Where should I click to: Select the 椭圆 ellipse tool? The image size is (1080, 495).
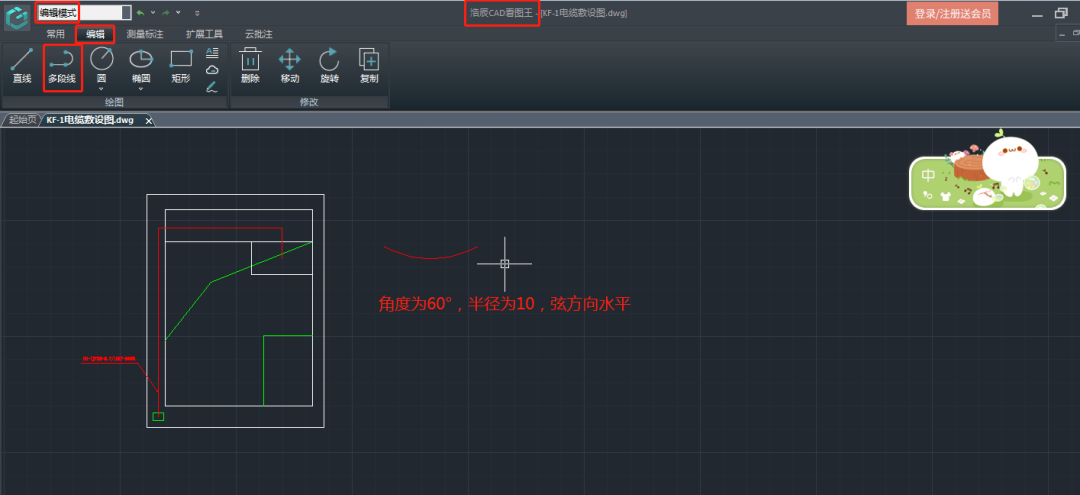(x=141, y=64)
